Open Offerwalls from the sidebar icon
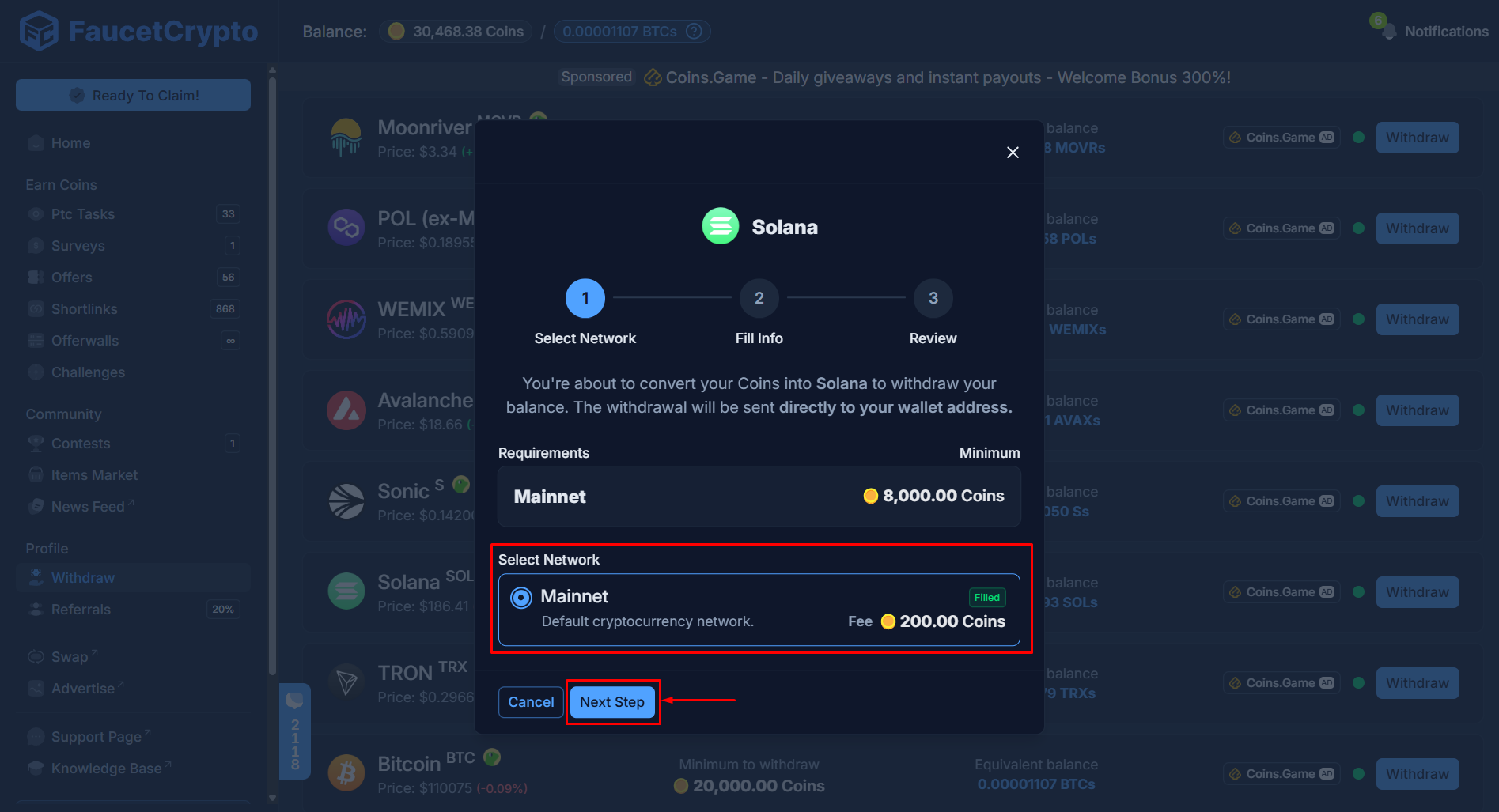The image size is (1499, 812). pyautogui.click(x=36, y=340)
